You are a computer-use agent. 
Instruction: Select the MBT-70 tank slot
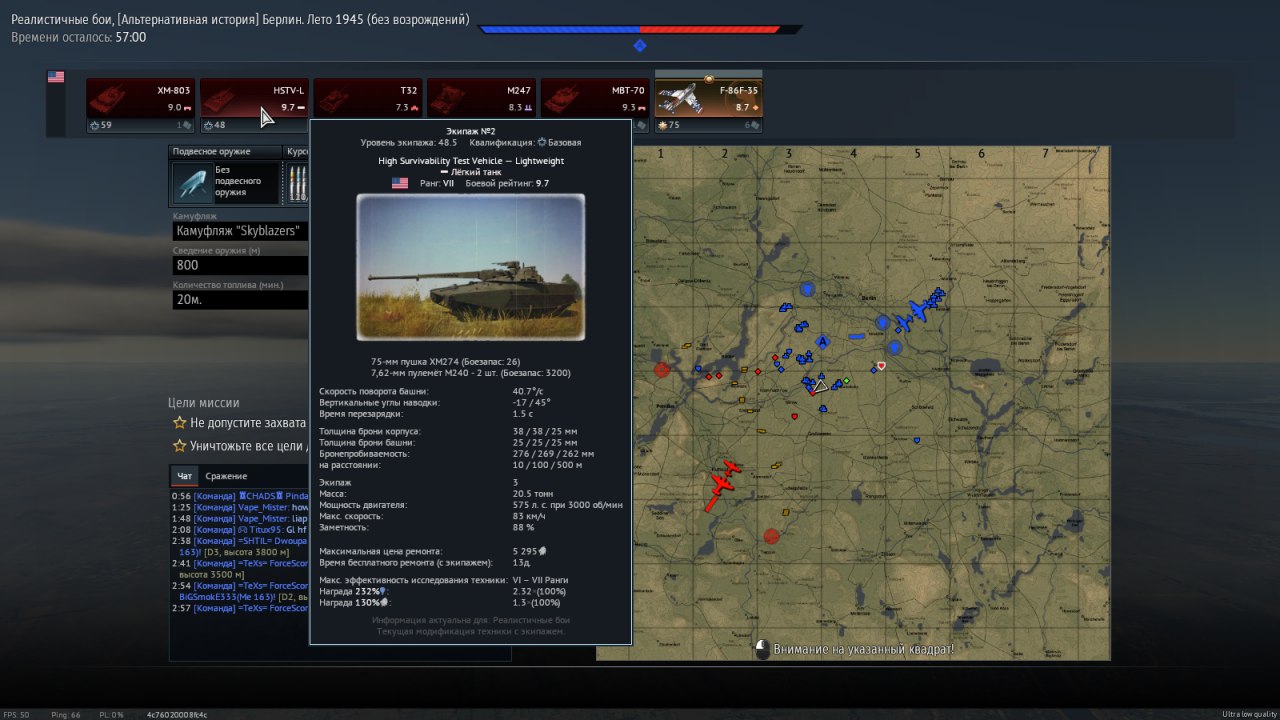coord(595,98)
